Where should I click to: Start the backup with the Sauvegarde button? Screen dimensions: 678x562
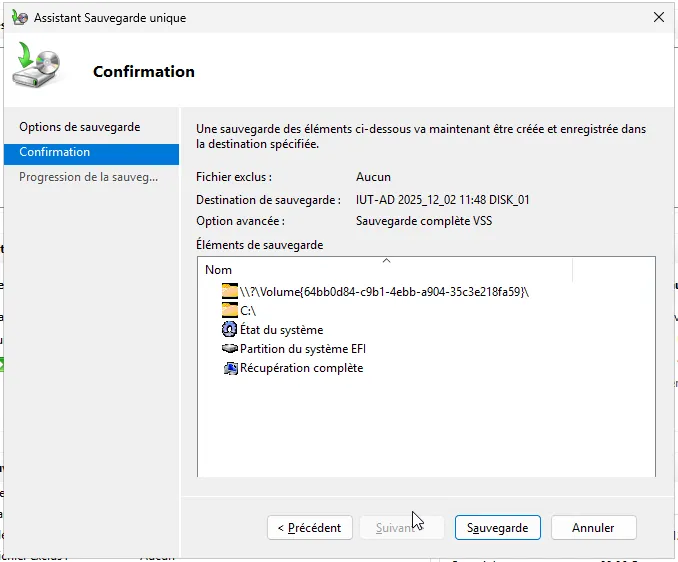pos(497,527)
